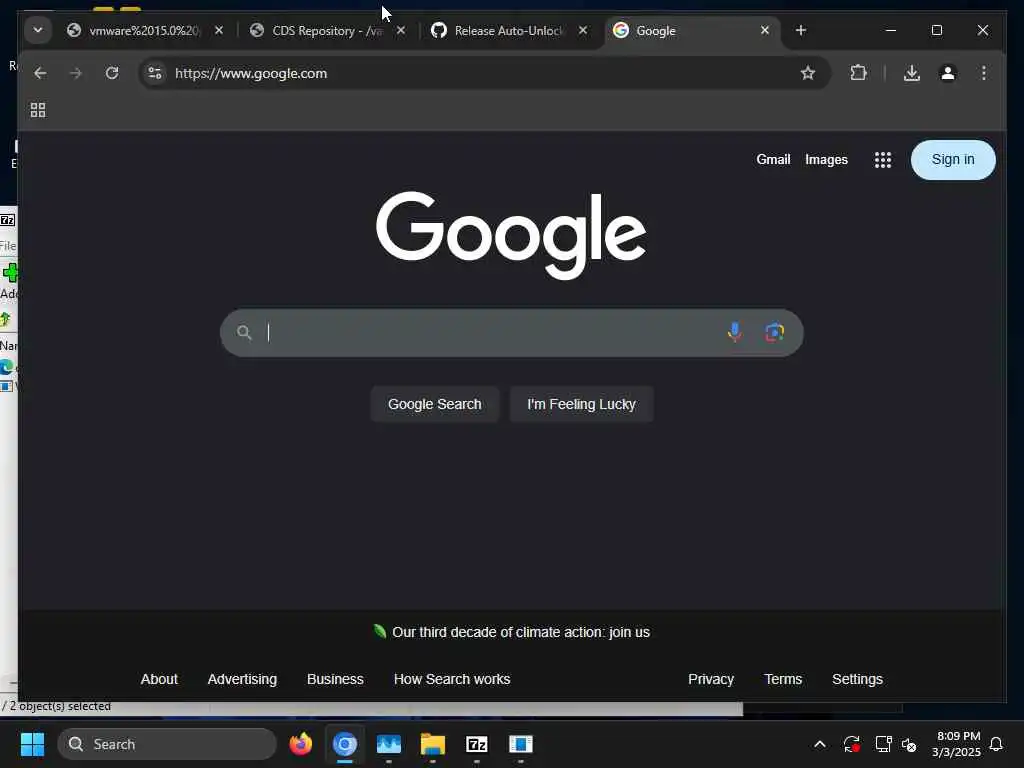
Task: Close the Release Auto-Unlock tab
Action: point(583,30)
